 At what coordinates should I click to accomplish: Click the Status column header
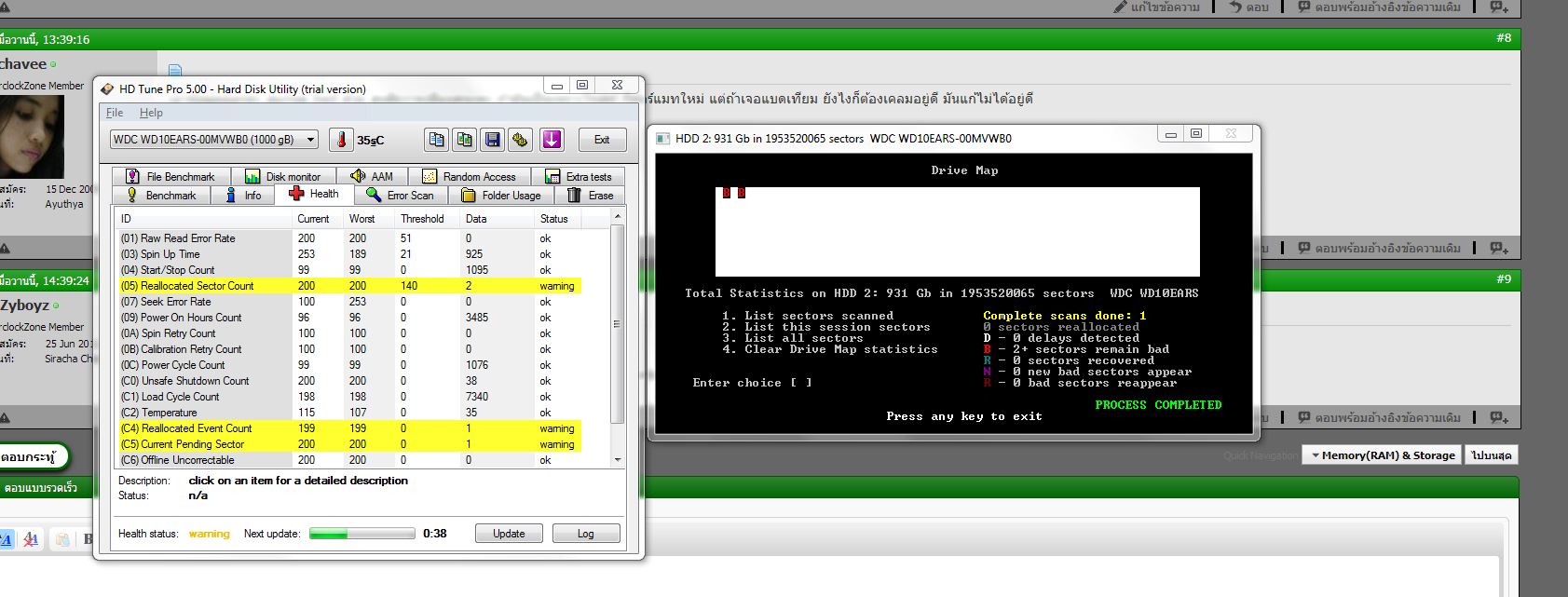pyautogui.click(x=558, y=219)
